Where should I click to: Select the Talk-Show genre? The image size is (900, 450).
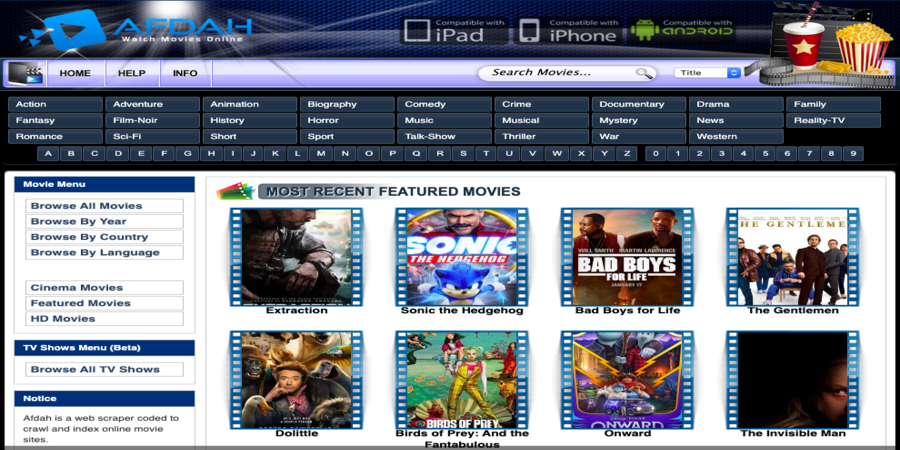tap(444, 137)
